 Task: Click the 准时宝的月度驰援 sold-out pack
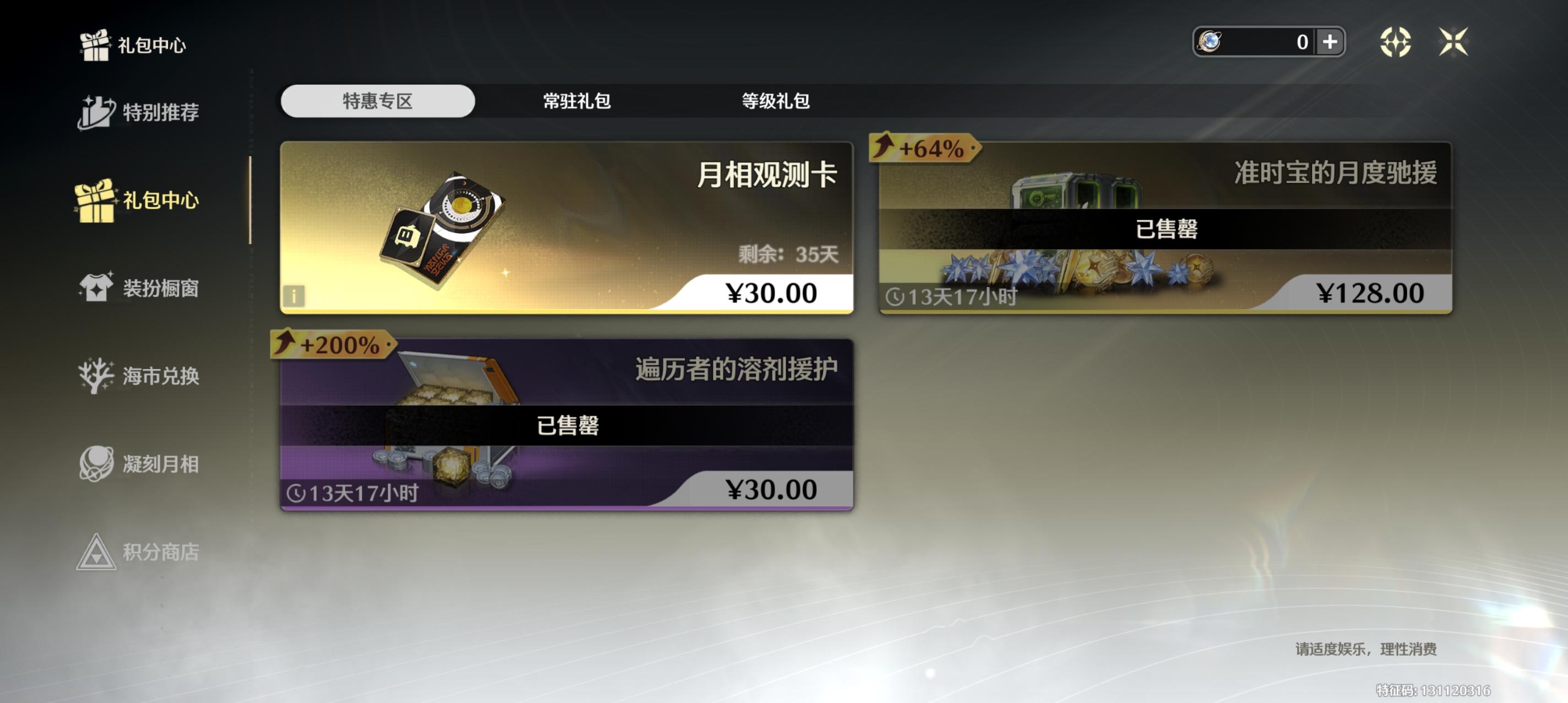tap(1165, 228)
